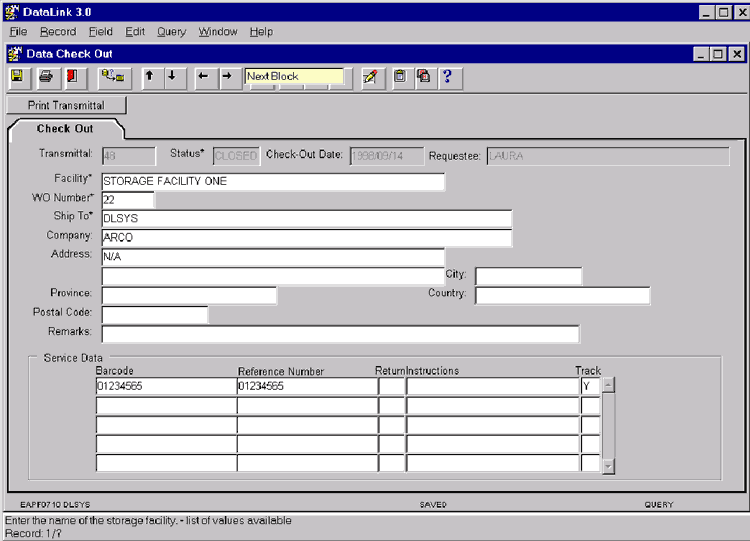The image size is (750, 541).
Task: Open the Edit menu
Action: [x=135, y=32]
